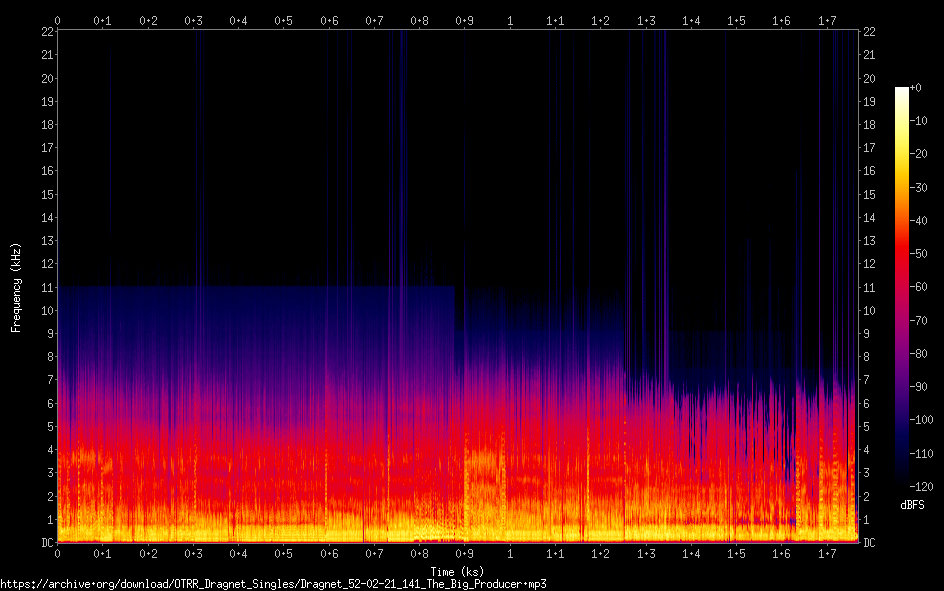Select the +0 white top of color bar
This screenshot has width=944, height=591.
pyautogui.click(x=902, y=89)
